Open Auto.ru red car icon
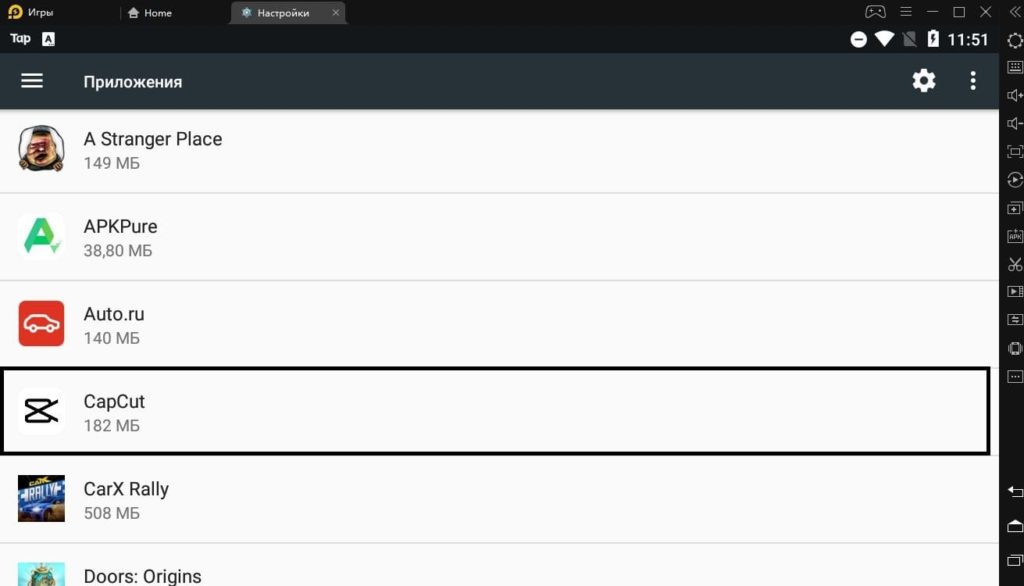 pyautogui.click(x=41, y=323)
